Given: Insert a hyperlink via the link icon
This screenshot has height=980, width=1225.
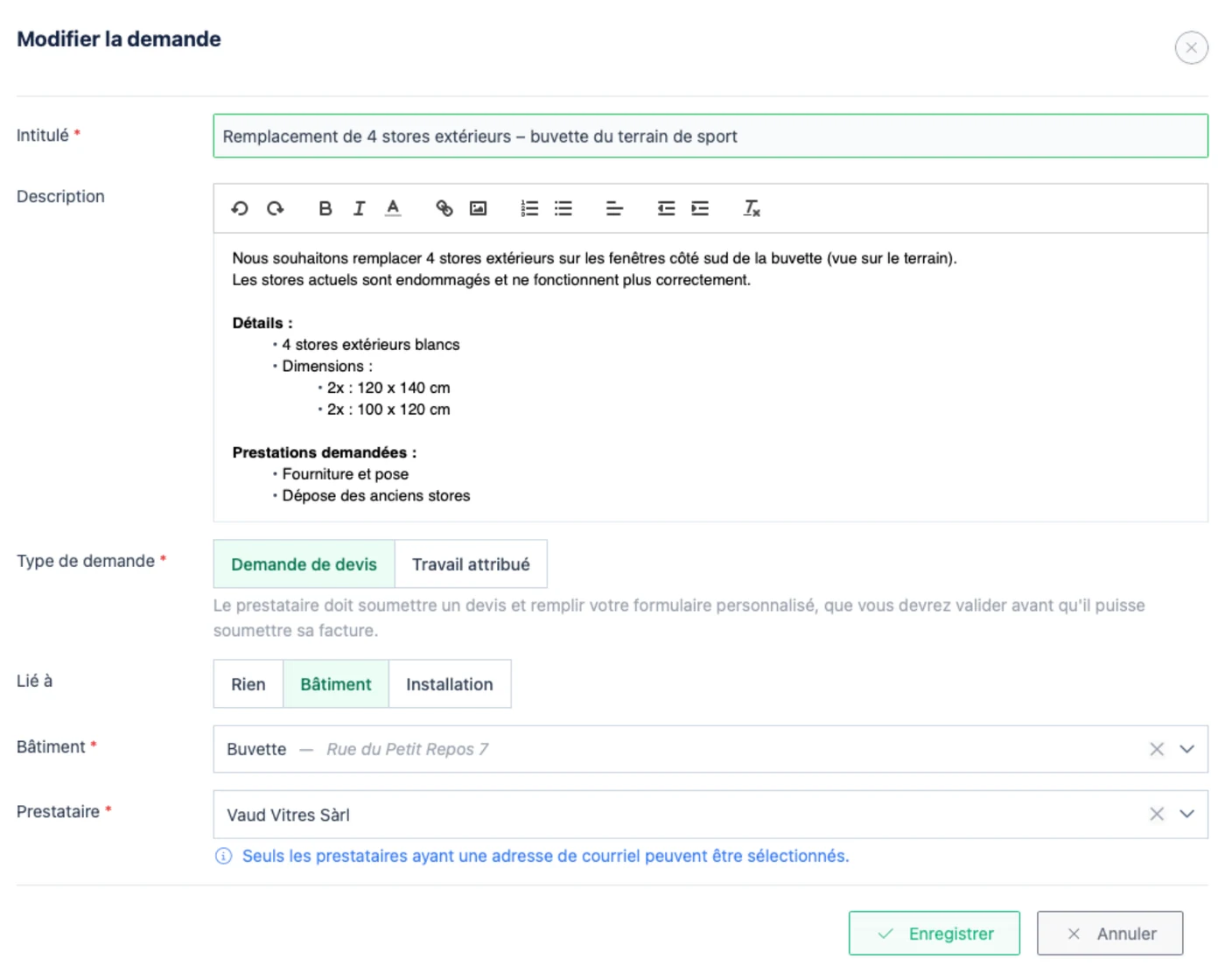Looking at the screenshot, I should click(444, 208).
